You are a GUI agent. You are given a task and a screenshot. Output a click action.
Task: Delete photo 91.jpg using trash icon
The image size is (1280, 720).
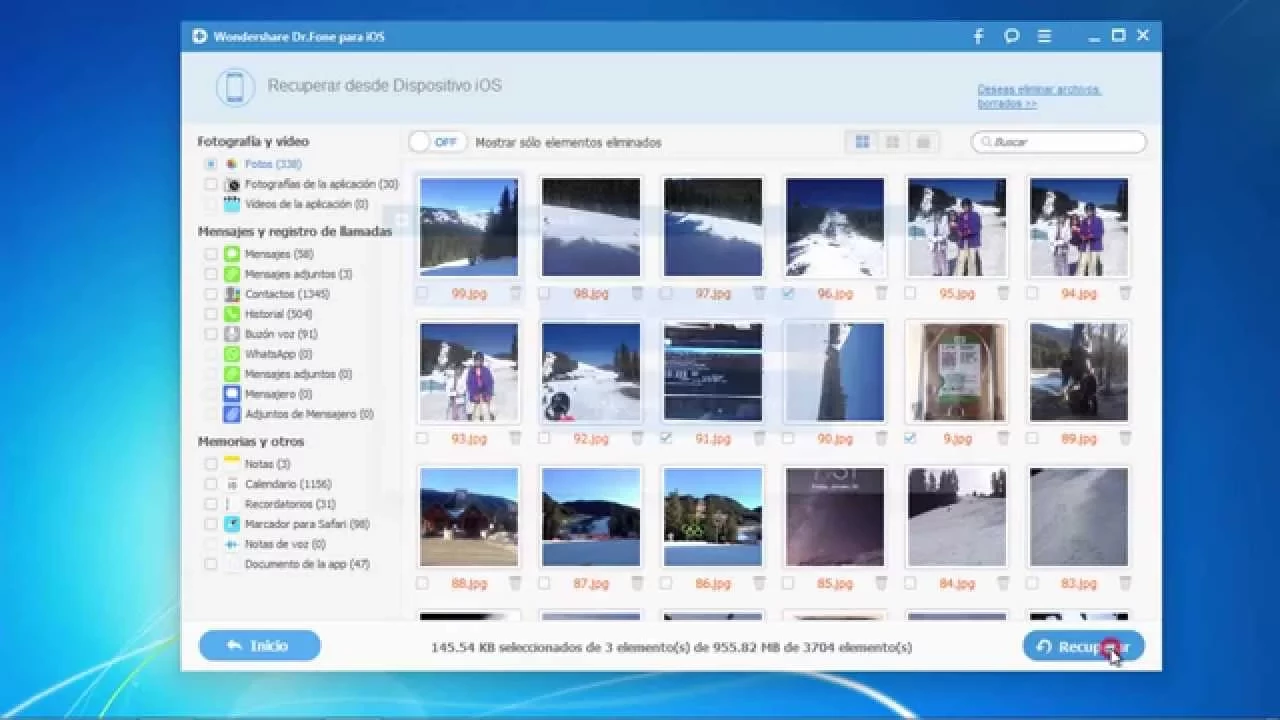(760, 438)
